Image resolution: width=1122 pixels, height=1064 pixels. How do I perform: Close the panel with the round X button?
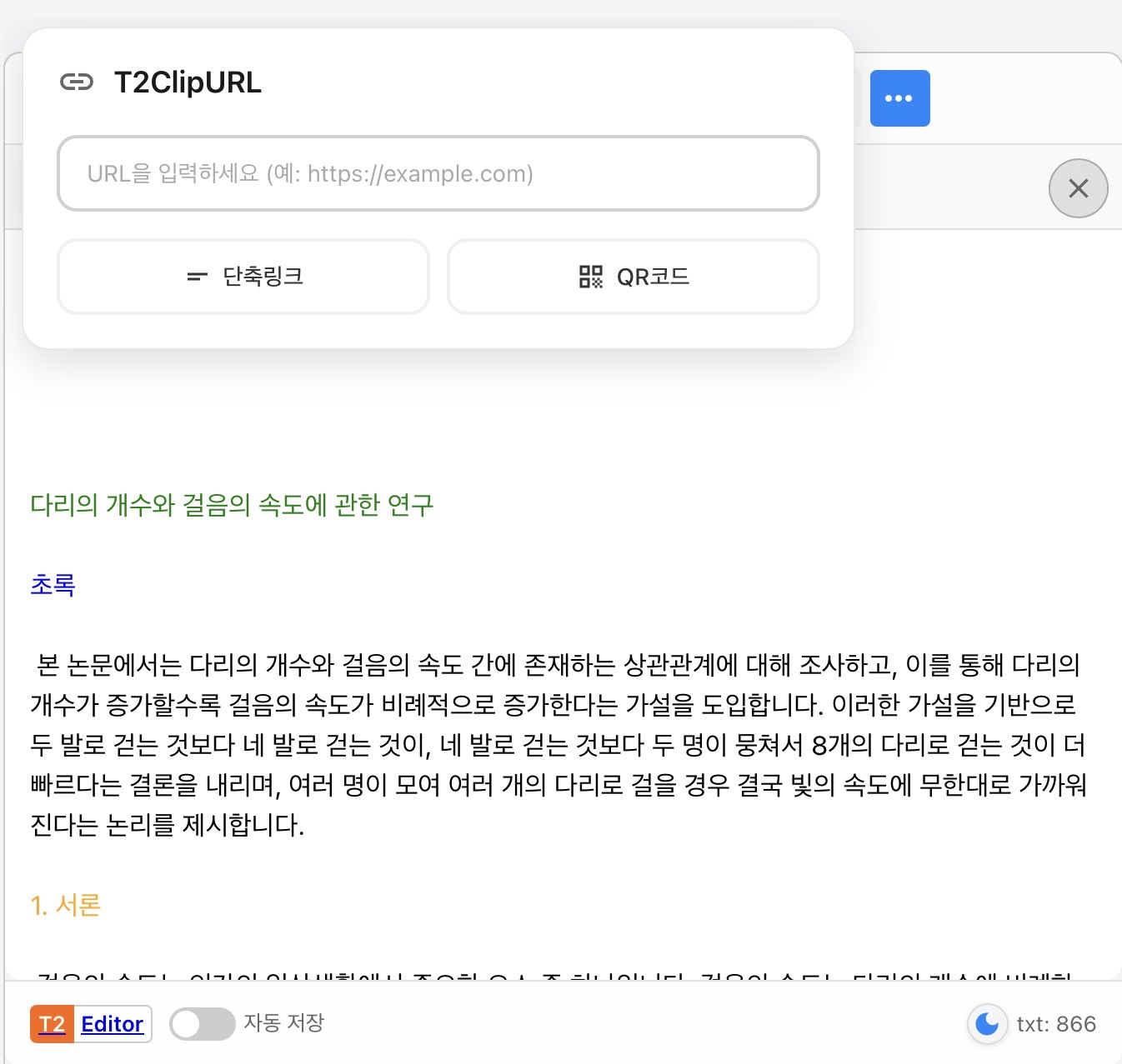point(1078,188)
